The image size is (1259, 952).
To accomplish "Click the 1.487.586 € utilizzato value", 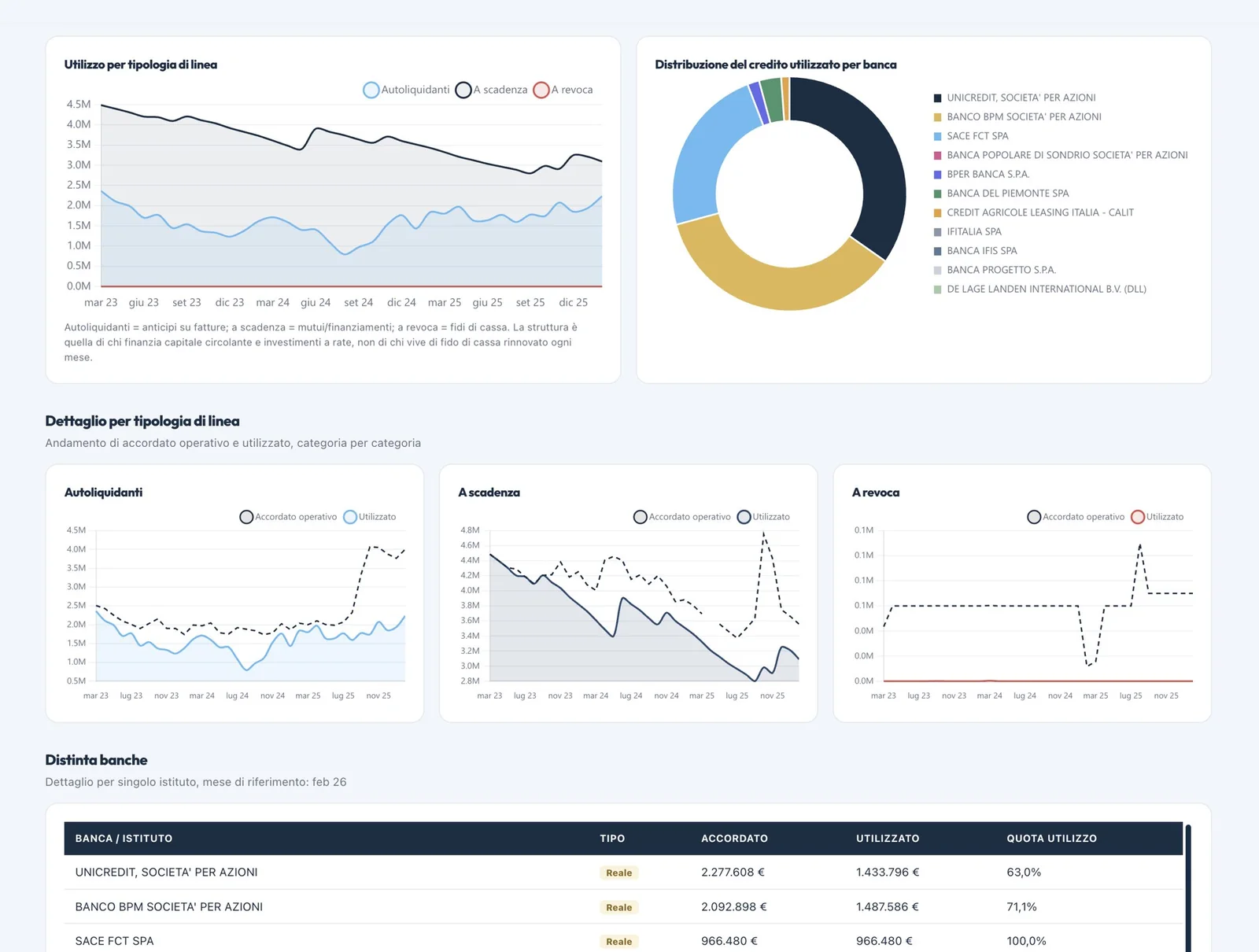I will click(x=888, y=907).
